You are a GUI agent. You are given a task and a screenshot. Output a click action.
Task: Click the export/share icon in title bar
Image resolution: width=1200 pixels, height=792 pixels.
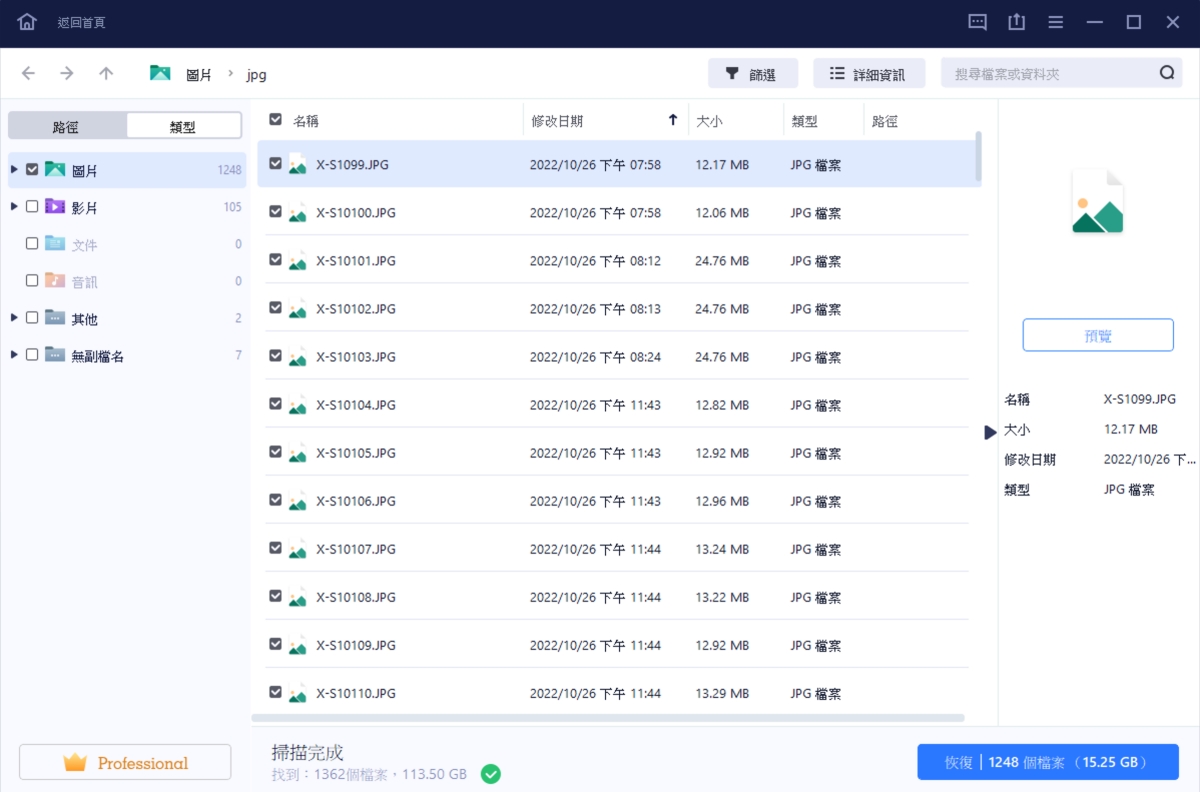1017,22
